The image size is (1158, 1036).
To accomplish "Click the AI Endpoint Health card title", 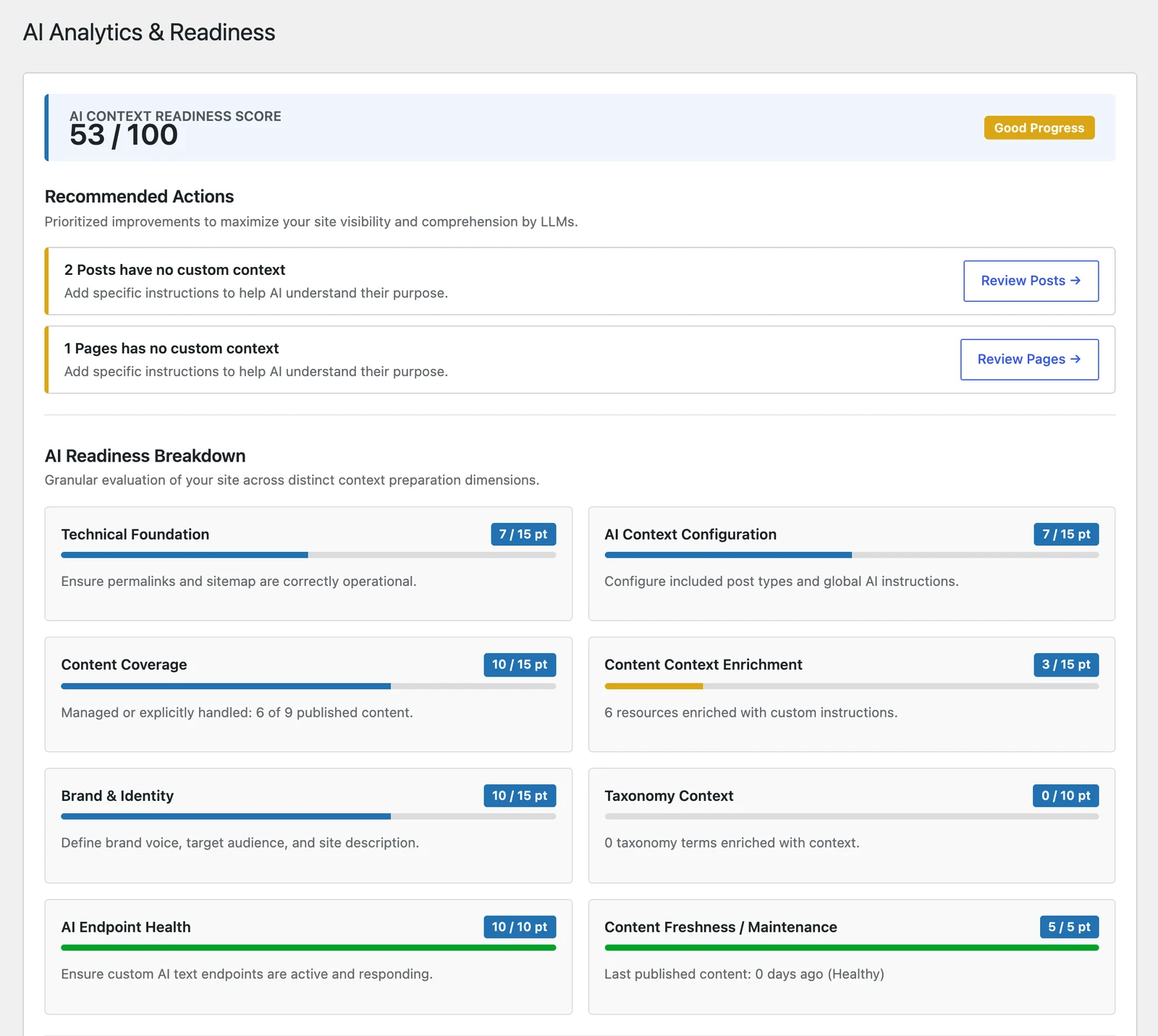I will point(126,927).
